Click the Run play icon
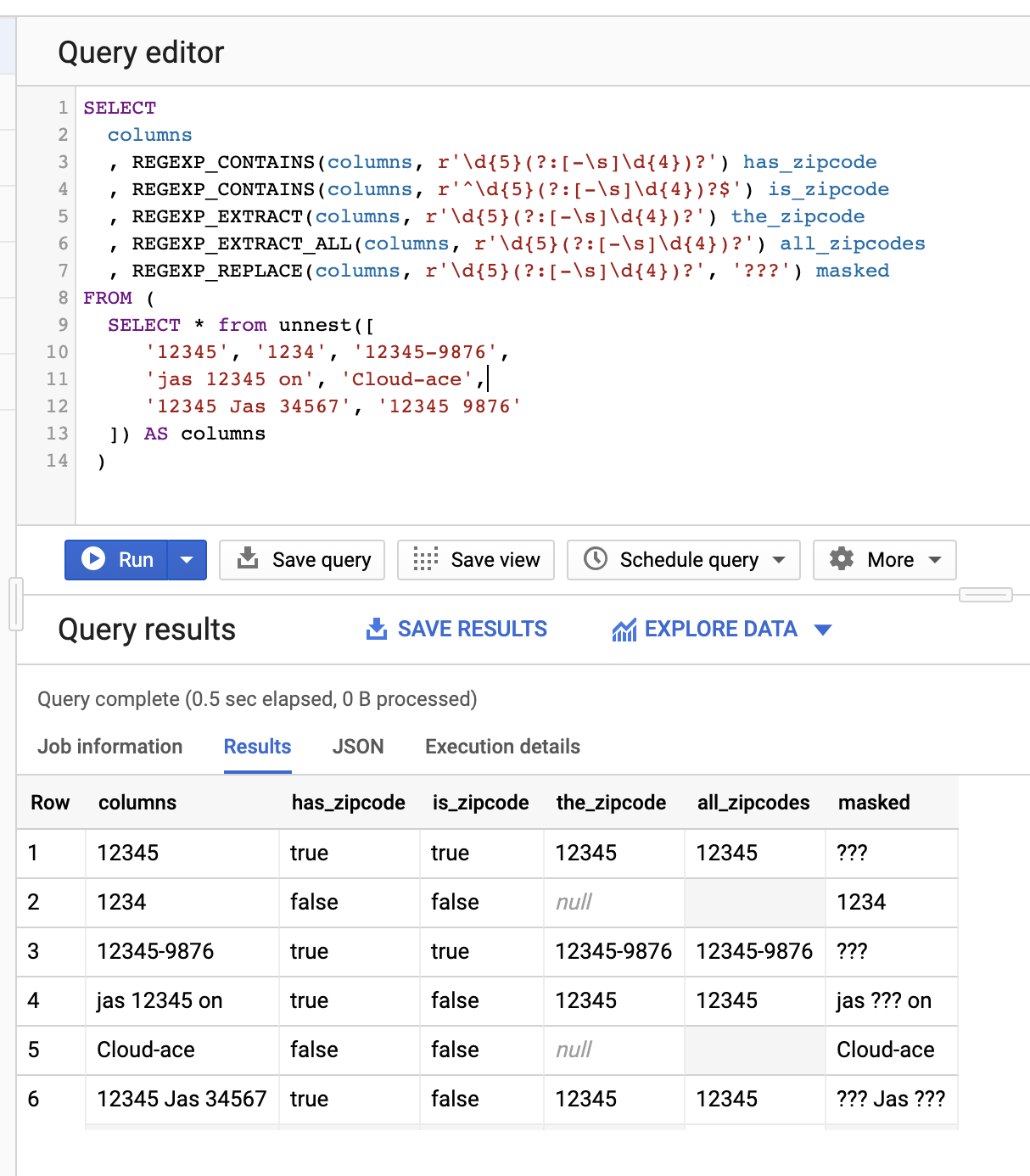This screenshot has width=1030, height=1176. [x=93, y=559]
